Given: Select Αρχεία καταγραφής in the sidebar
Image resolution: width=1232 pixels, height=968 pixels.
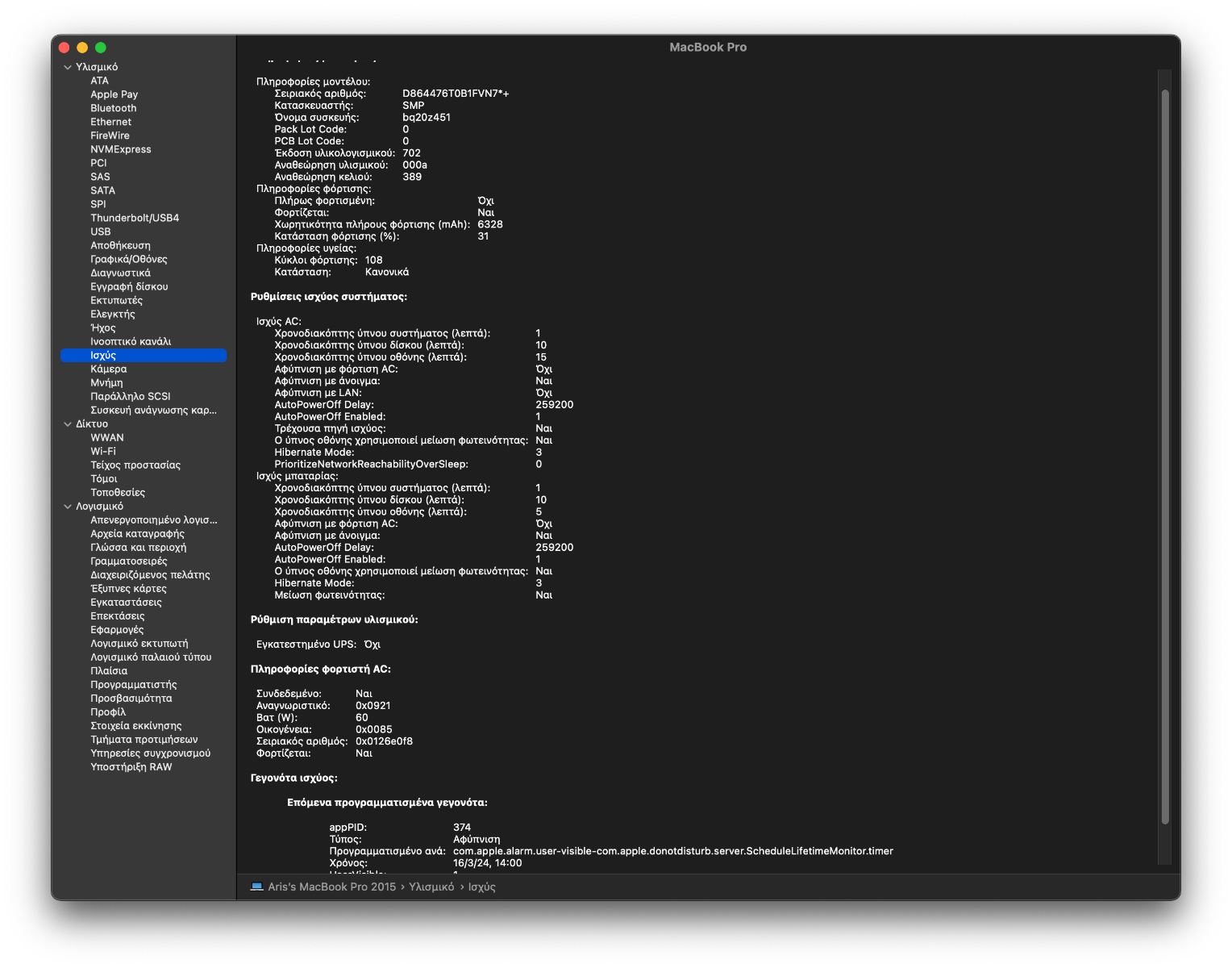Looking at the screenshot, I should tap(137, 533).
